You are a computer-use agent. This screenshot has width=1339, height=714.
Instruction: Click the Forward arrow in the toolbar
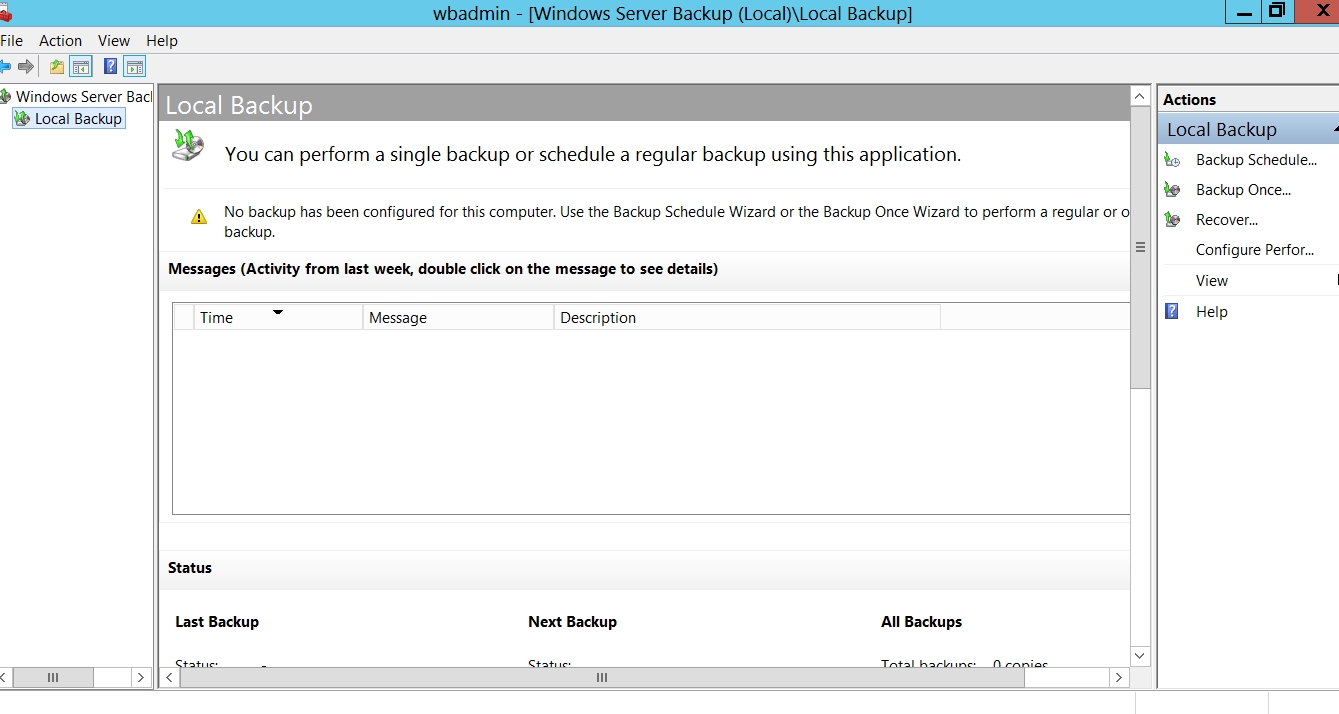point(26,67)
